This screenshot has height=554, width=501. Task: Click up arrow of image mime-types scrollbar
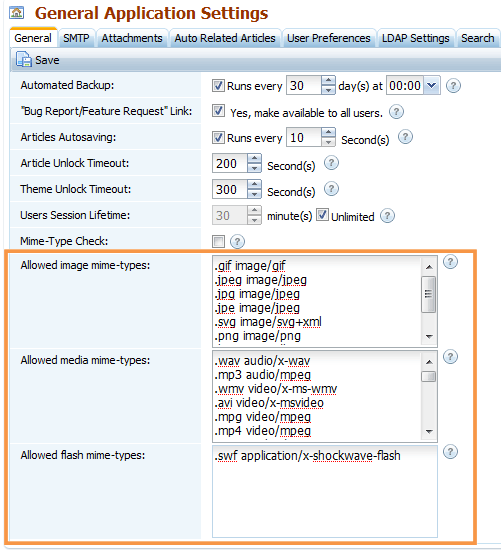click(x=429, y=267)
